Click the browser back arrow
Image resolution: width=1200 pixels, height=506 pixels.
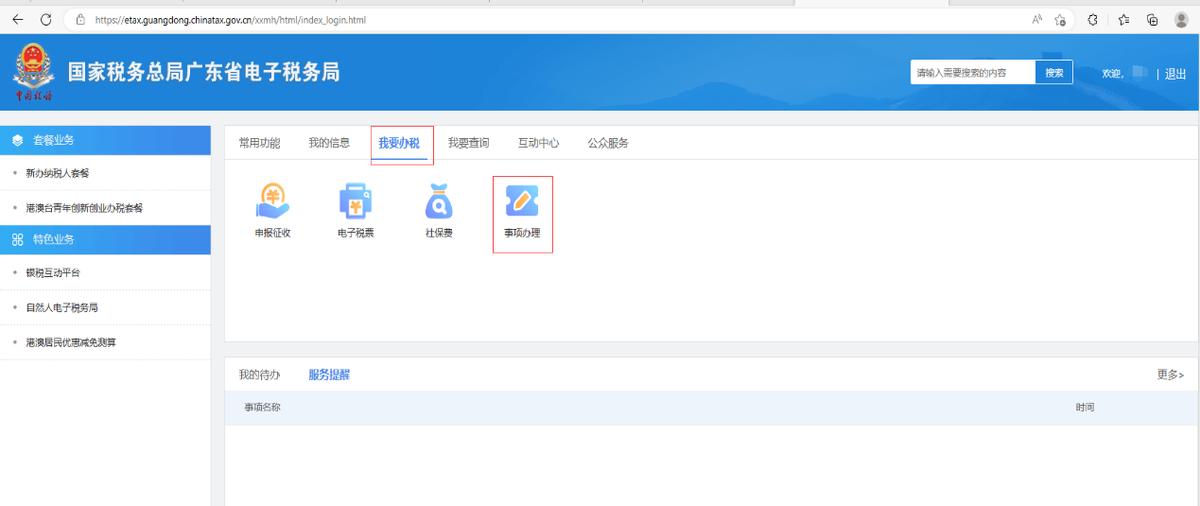click(17, 19)
